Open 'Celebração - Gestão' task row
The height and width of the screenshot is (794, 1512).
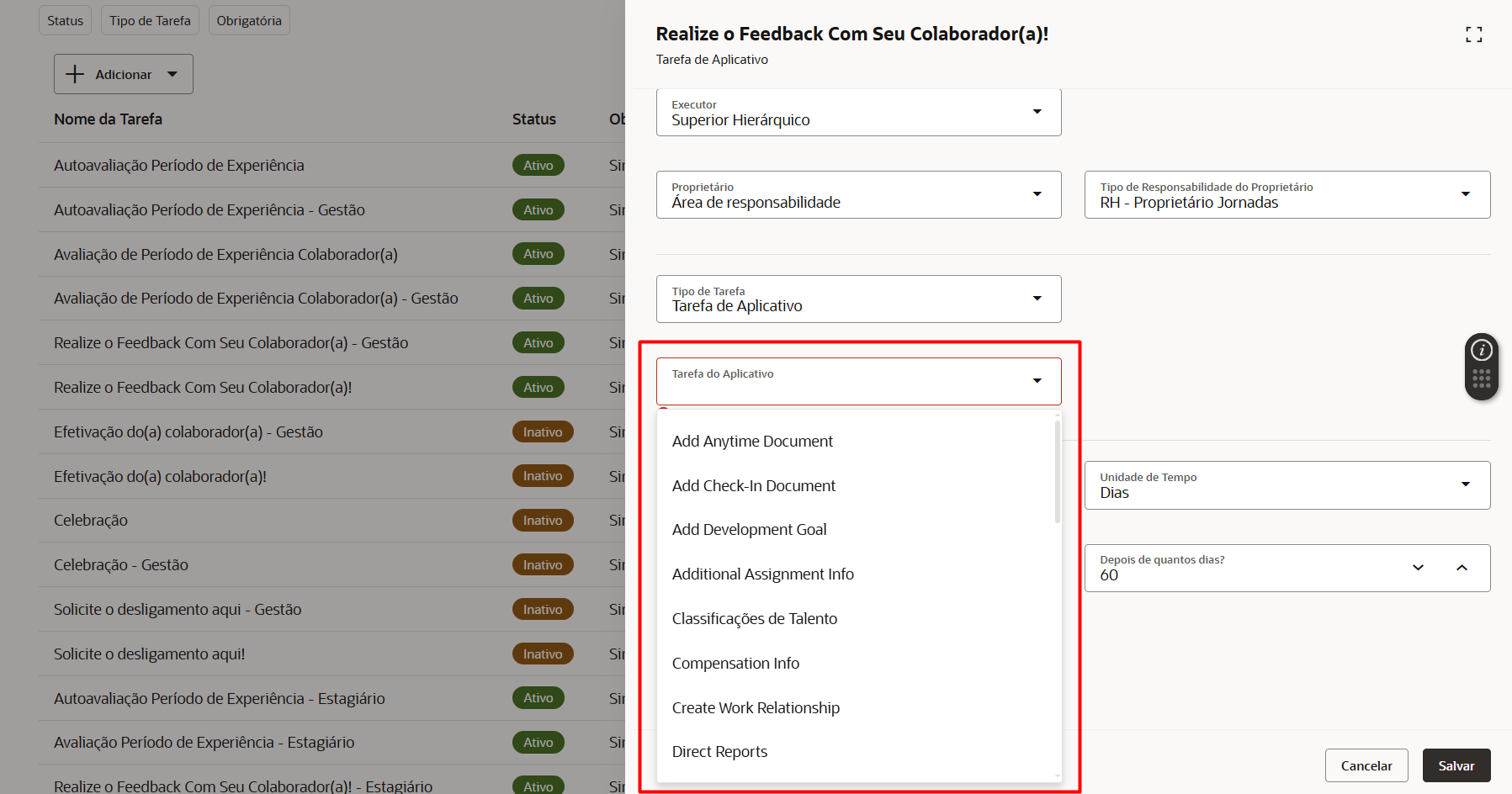(x=332, y=565)
